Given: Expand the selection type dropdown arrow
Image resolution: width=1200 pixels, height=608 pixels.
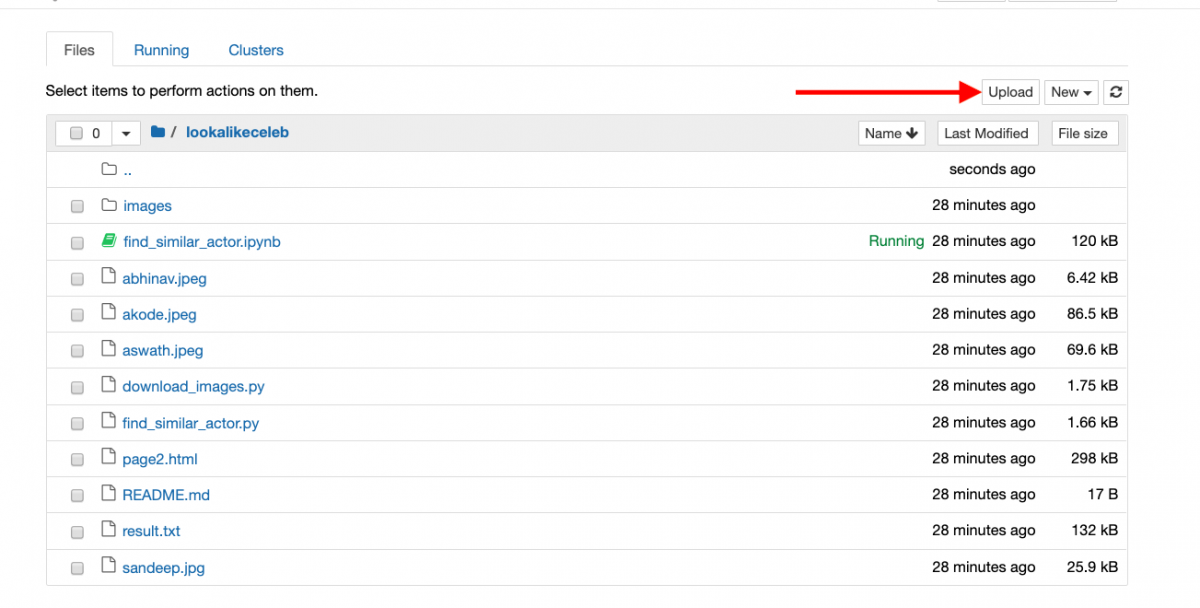Looking at the screenshot, I should pos(126,133).
